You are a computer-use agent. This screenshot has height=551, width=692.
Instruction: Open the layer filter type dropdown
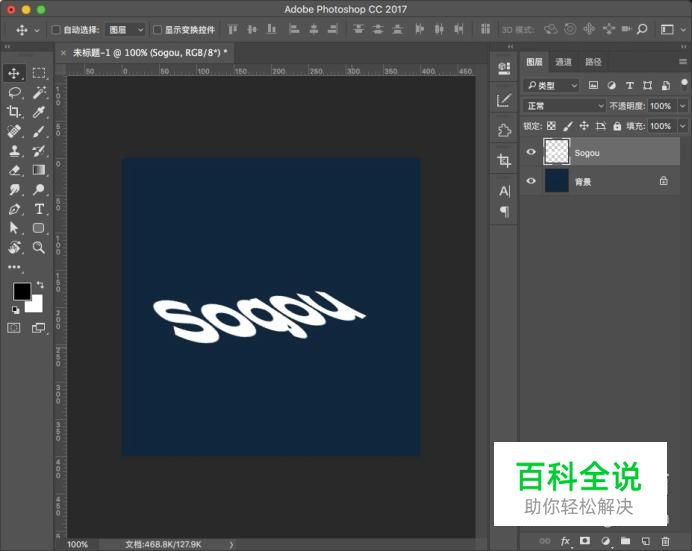552,85
